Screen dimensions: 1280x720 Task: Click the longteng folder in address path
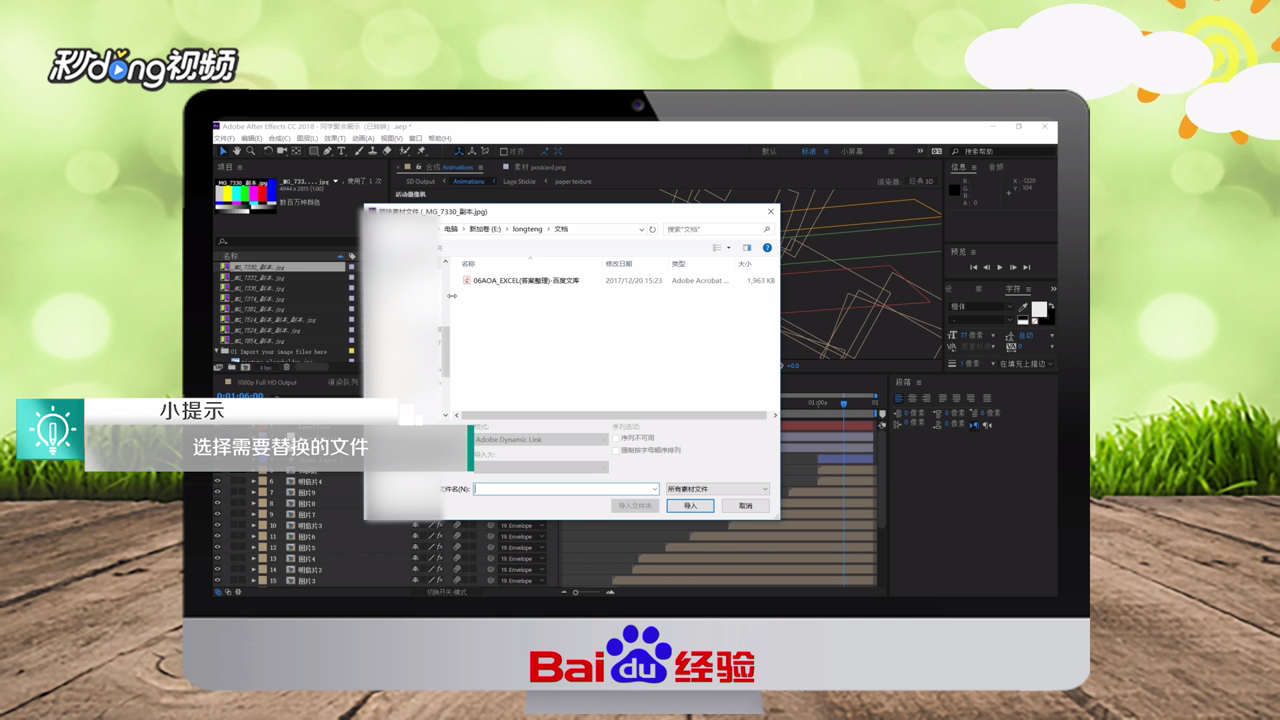pyautogui.click(x=528, y=229)
